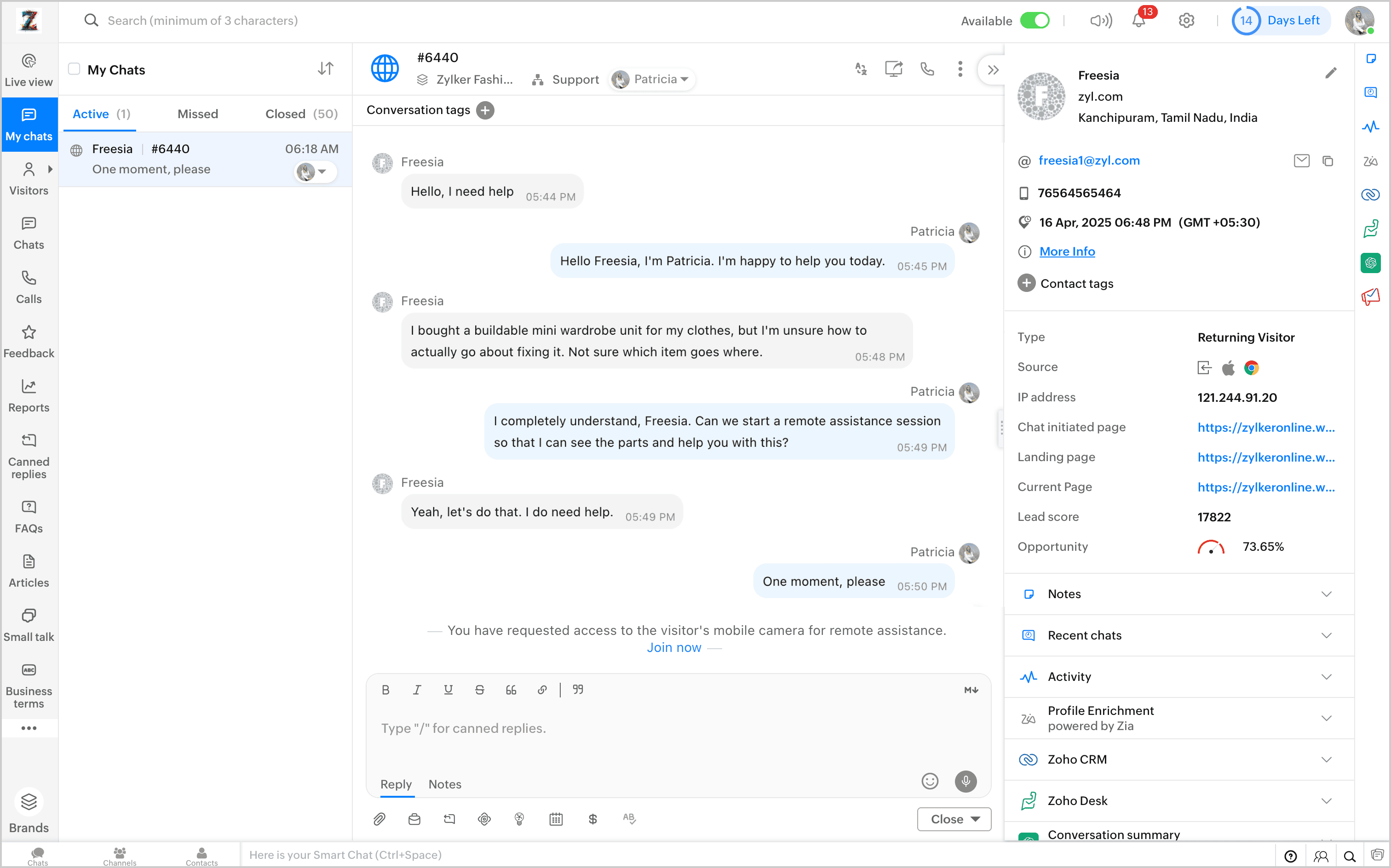Open Small talk section in sidebar
This screenshot has width=1391, height=868.
(x=29, y=625)
